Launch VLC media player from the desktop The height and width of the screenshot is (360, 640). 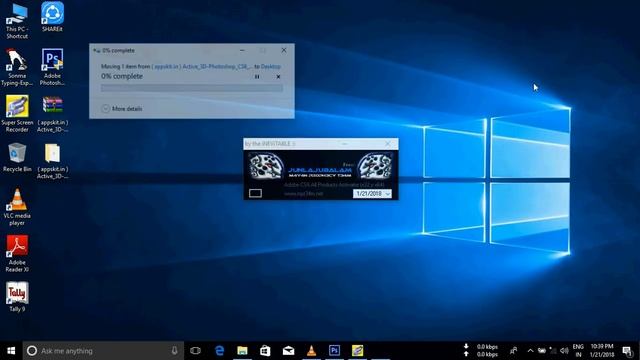[x=17, y=207]
